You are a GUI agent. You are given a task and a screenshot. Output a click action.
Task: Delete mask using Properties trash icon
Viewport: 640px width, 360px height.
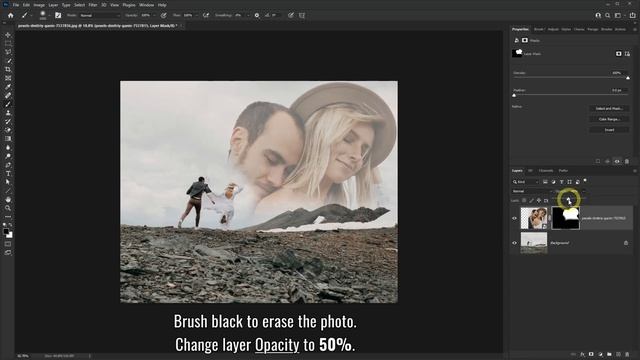pos(627,162)
